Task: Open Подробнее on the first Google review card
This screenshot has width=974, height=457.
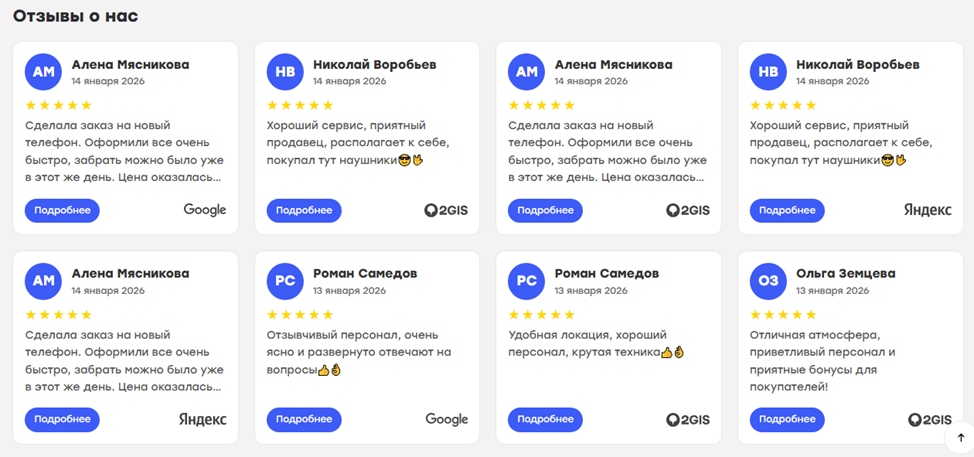Action: click(62, 210)
